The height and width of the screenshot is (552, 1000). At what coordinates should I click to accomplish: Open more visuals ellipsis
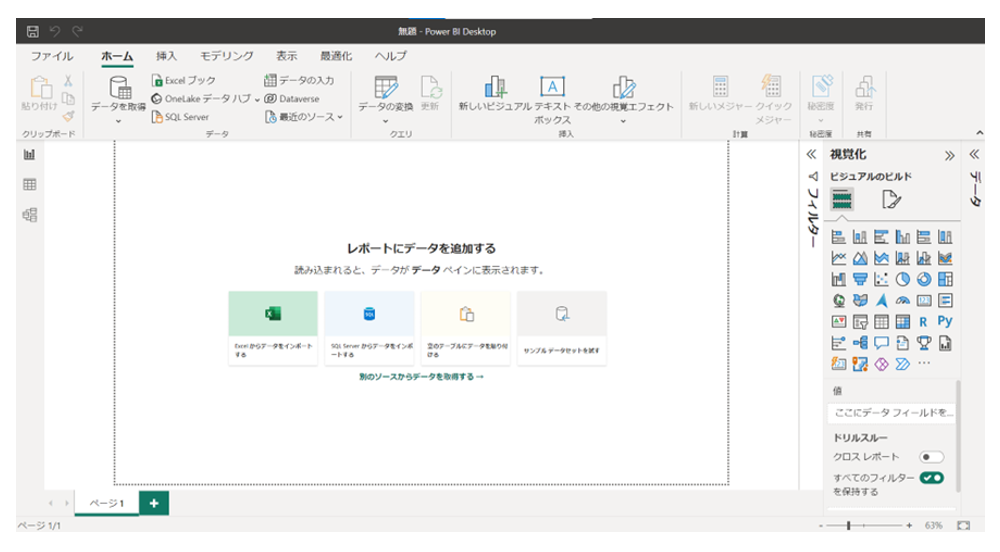(x=924, y=363)
